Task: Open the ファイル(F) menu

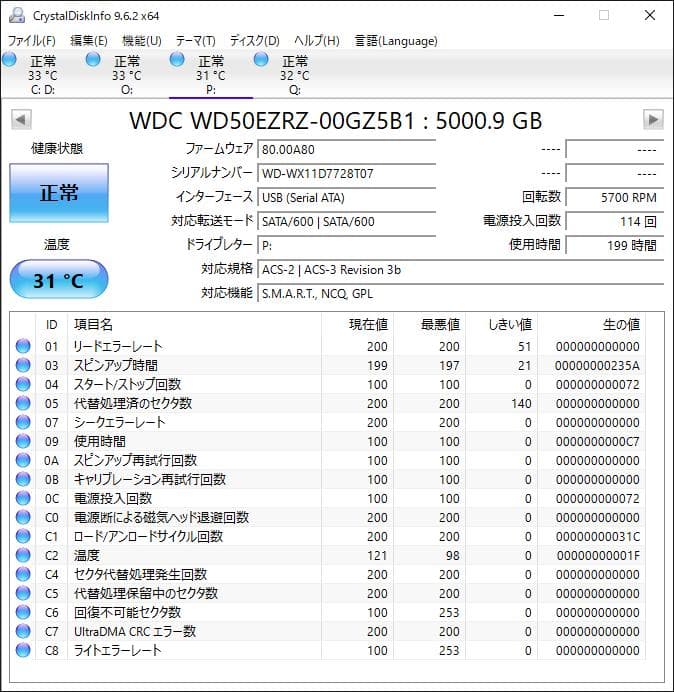Action: click(x=32, y=41)
